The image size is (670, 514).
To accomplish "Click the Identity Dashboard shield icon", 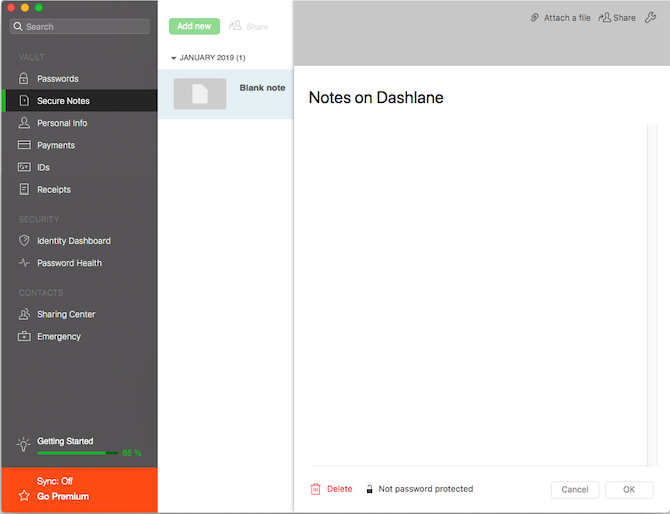I will pos(24,241).
